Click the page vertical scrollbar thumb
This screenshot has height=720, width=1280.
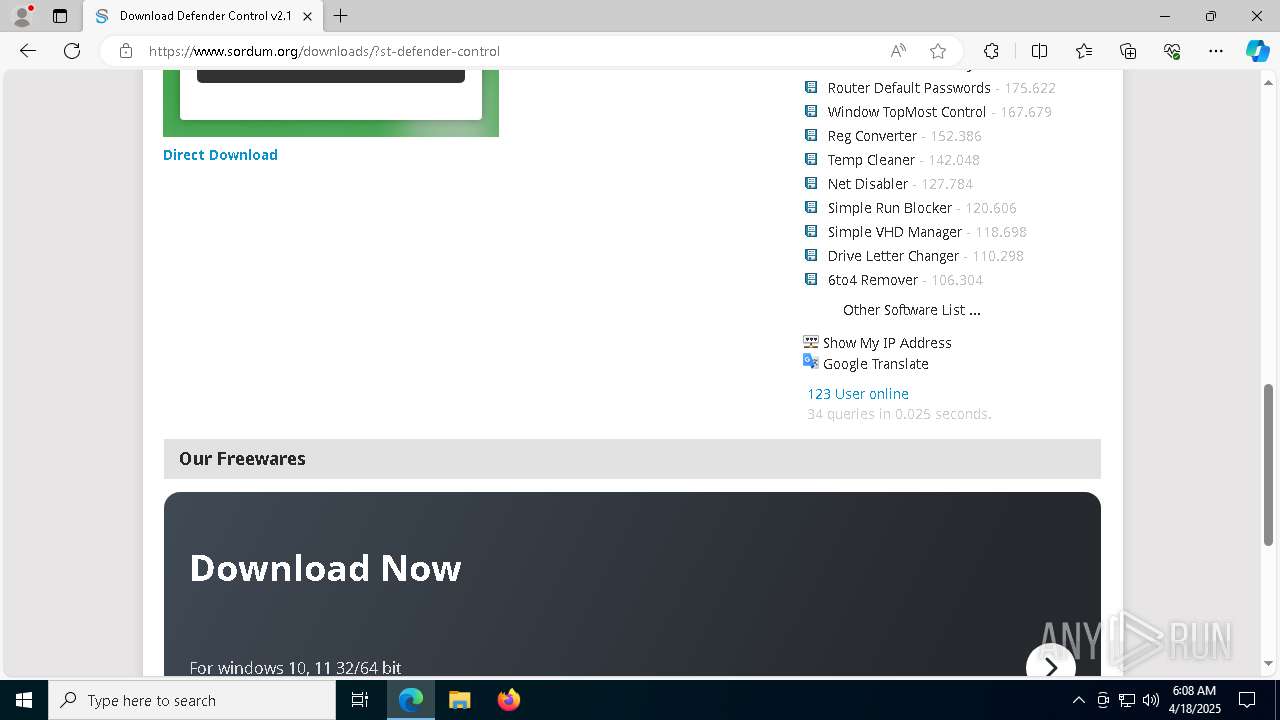tap(1269, 465)
